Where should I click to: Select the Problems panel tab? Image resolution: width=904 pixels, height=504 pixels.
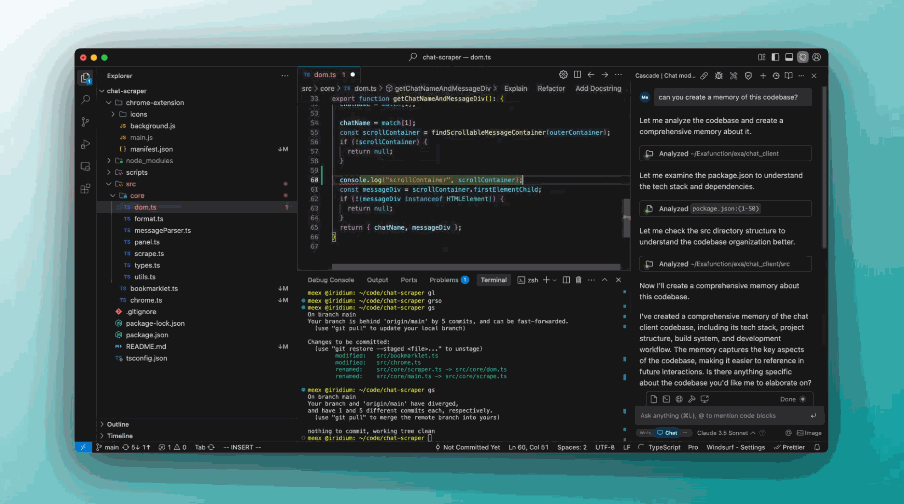(444, 280)
